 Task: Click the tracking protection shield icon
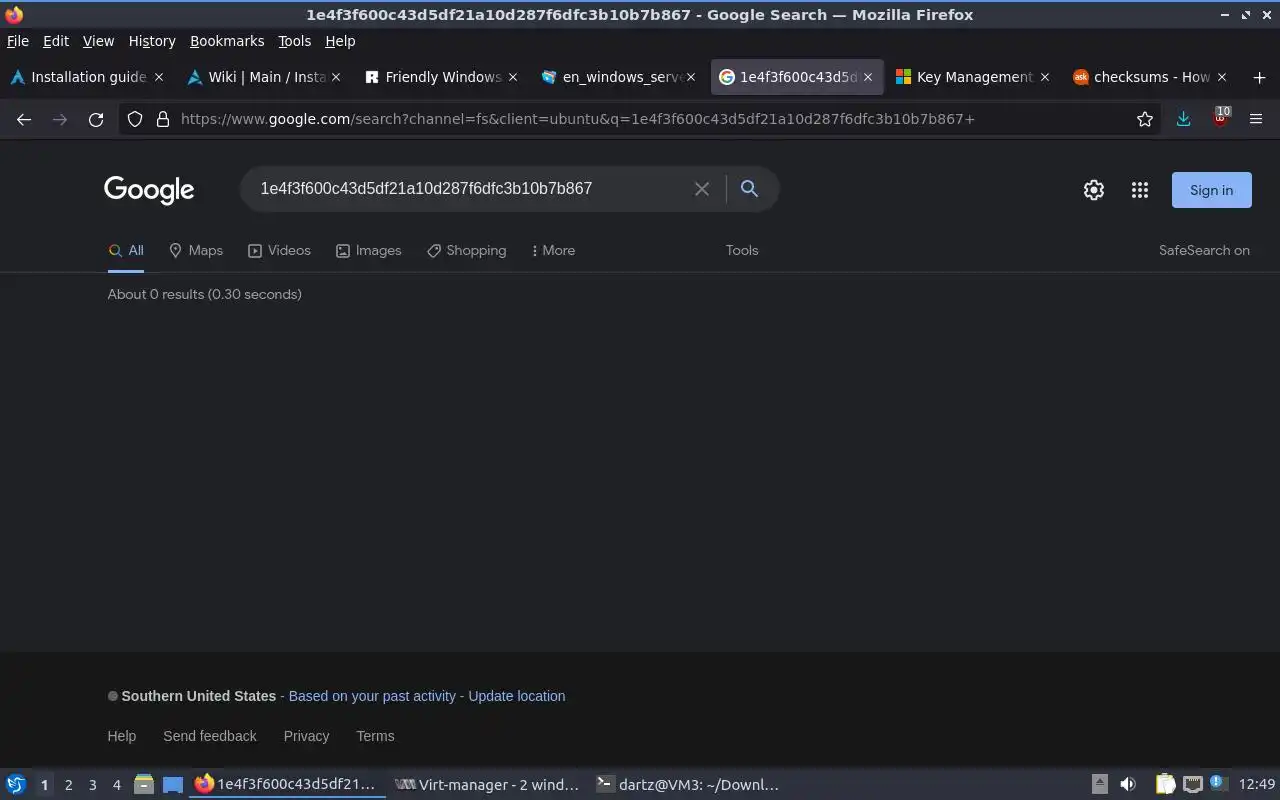135,119
